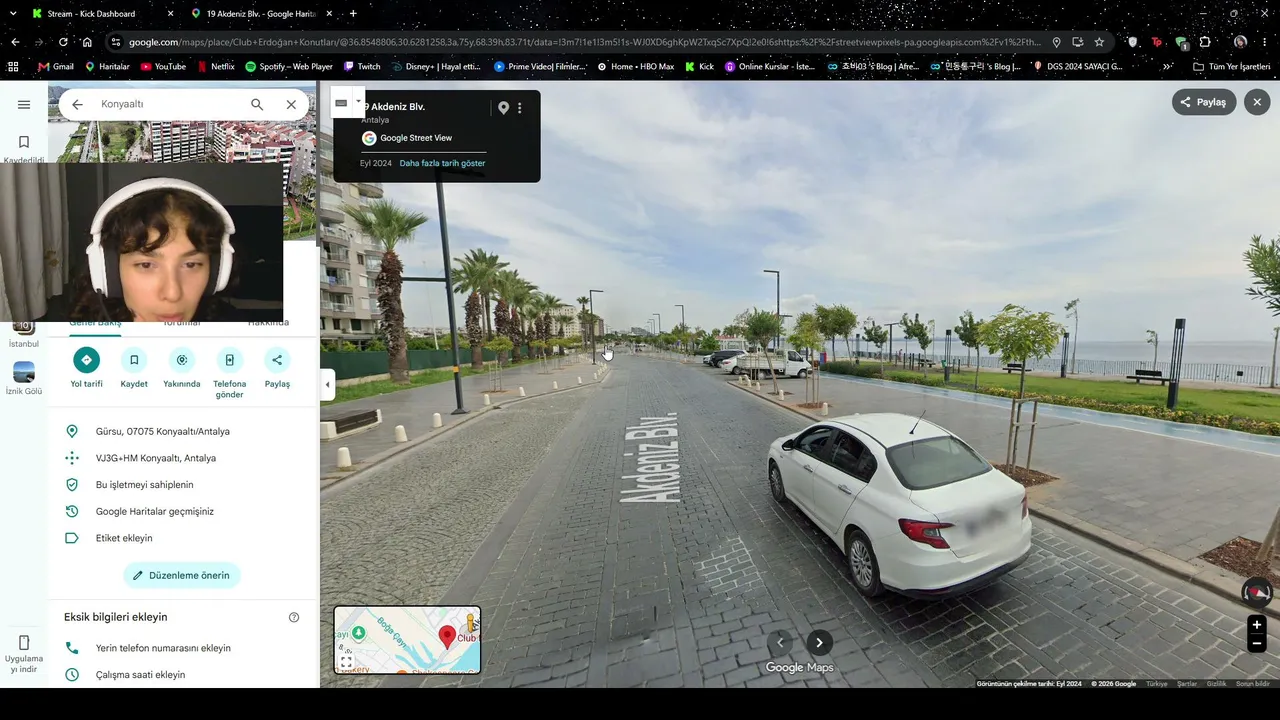Close Street View with the X button
The width and height of the screenshot is (1280, 720).
pos(1257,102)
